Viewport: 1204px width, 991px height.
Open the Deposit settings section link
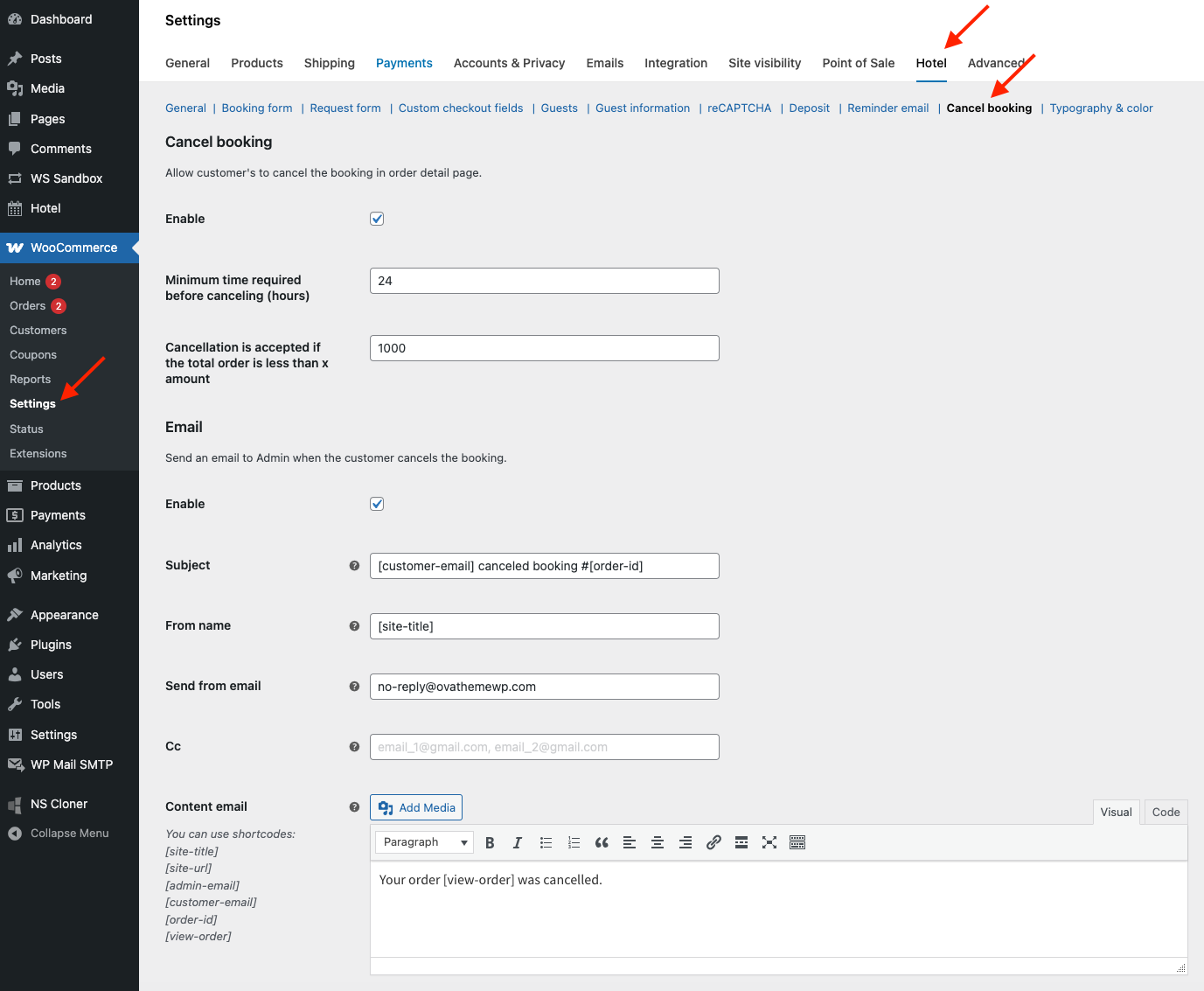[809, 108]
